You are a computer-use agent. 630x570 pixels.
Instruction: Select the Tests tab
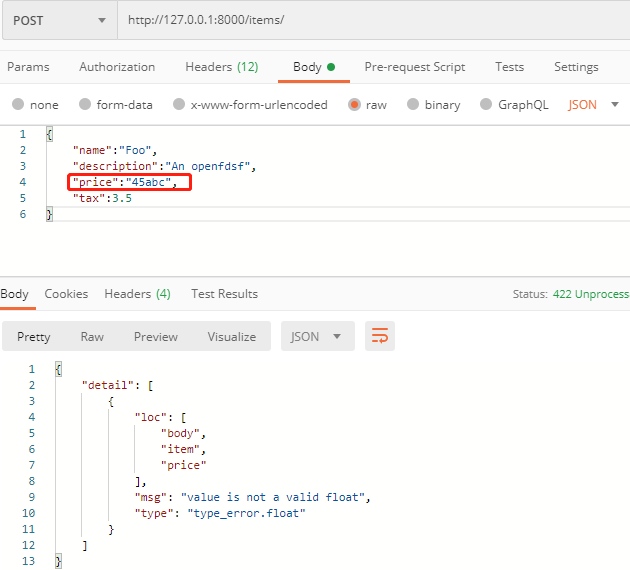click(x=509, y=67)
